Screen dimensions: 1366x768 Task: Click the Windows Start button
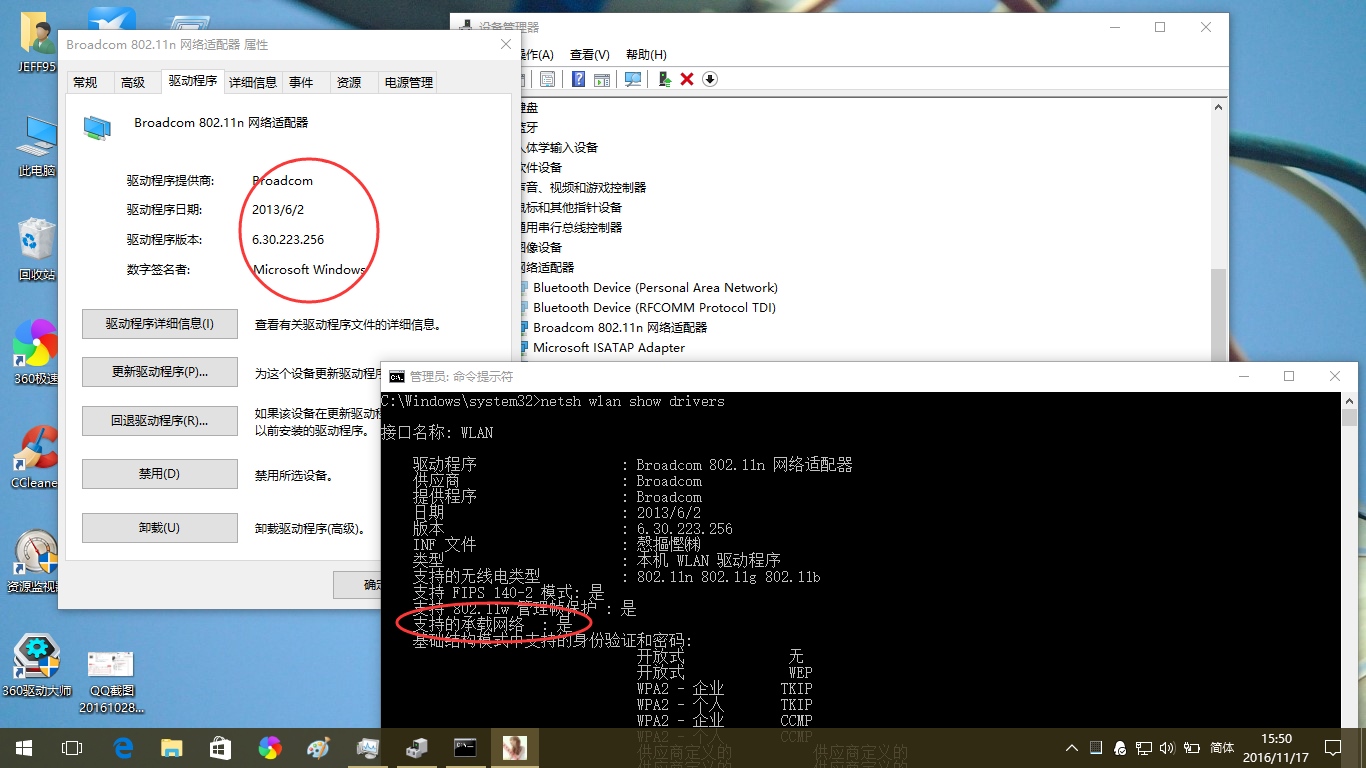coord(24,747)
